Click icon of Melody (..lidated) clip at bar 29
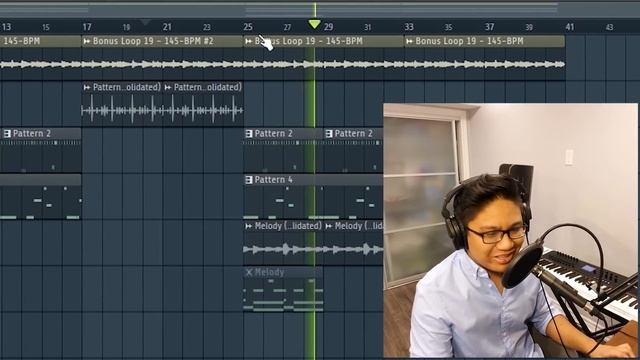The height and width of the screenshot is (360, 640). (x=329, y=226)
